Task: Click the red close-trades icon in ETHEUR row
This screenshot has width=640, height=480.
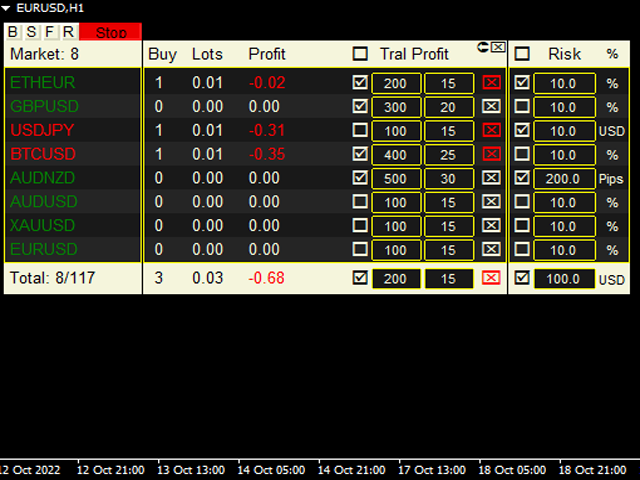Action: [491, 83]
